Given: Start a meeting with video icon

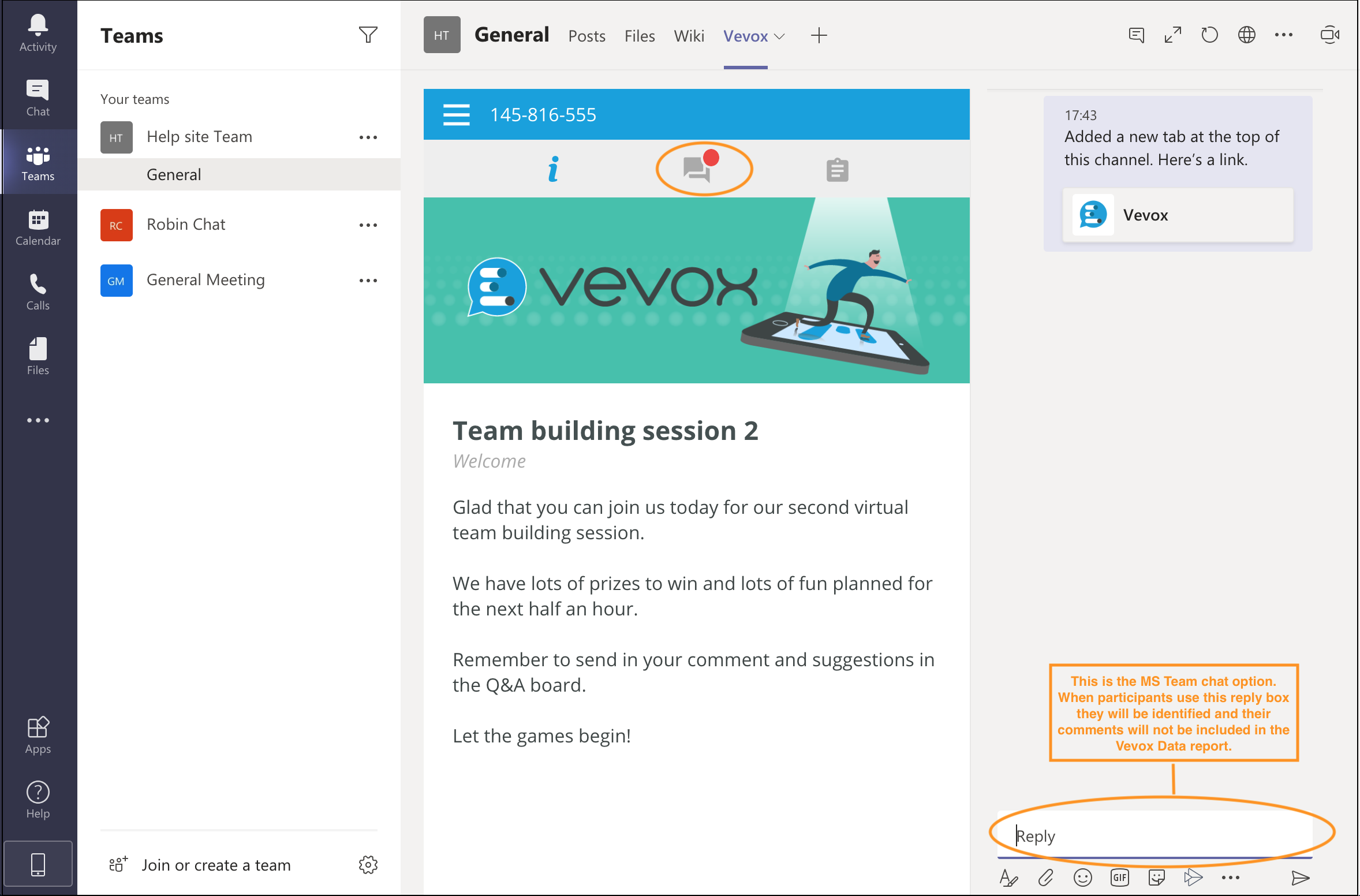Looking at the screenshot, I should click(x=1329, y=35).
